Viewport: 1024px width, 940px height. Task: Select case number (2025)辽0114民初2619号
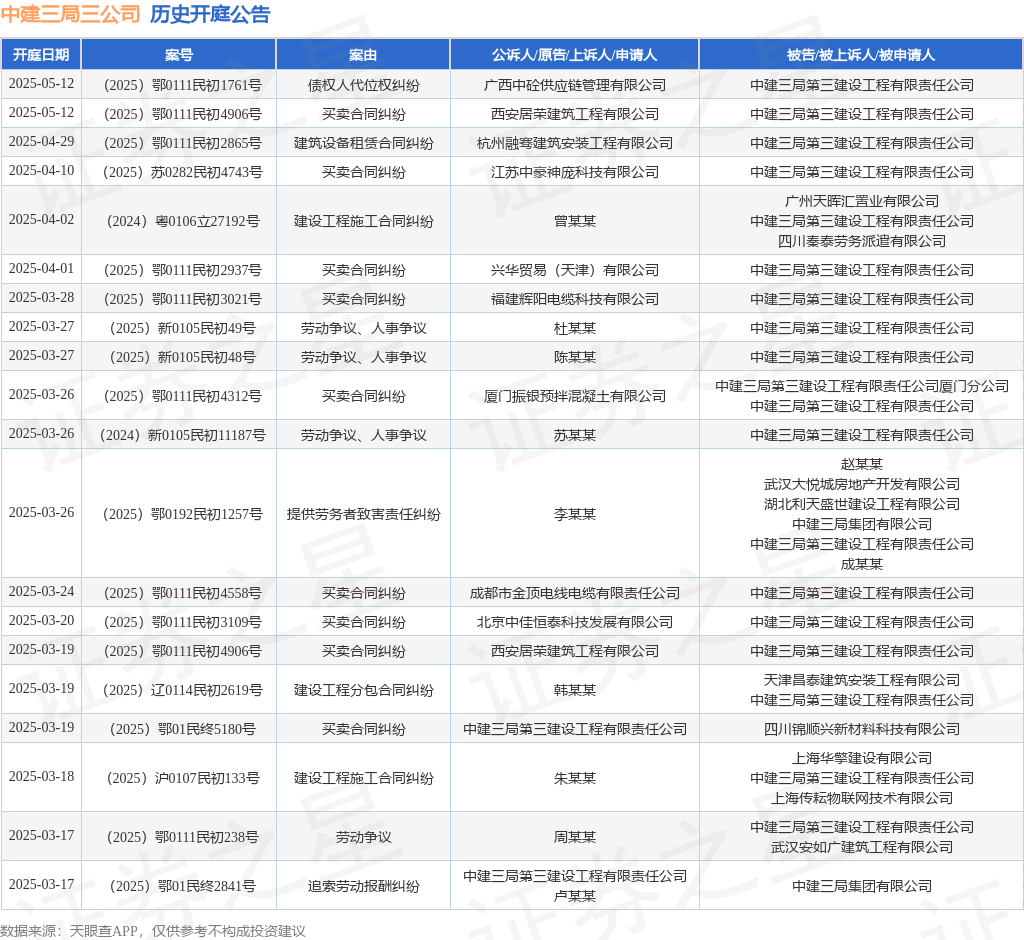tap(179, 690)
